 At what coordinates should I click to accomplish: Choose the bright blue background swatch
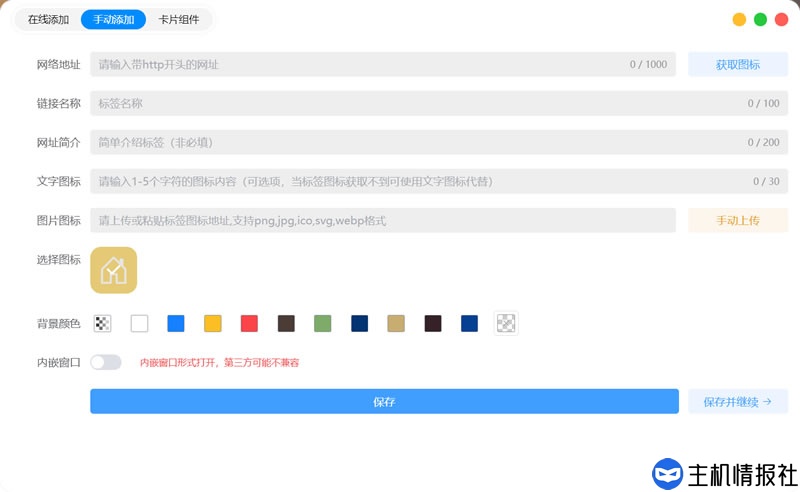pyautogui.click(x=176, y=323)
